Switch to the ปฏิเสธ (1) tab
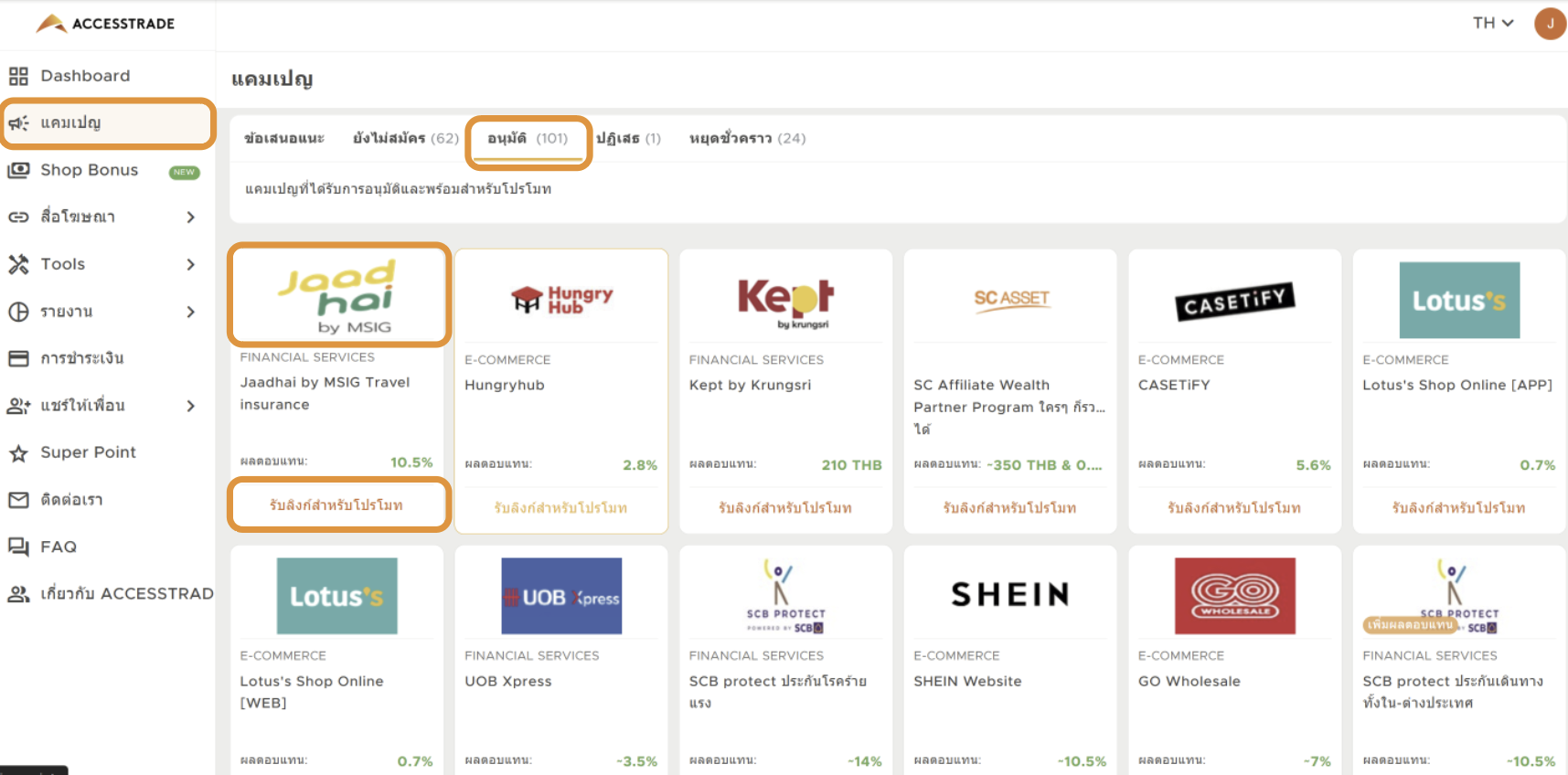 tap(628, 138)
